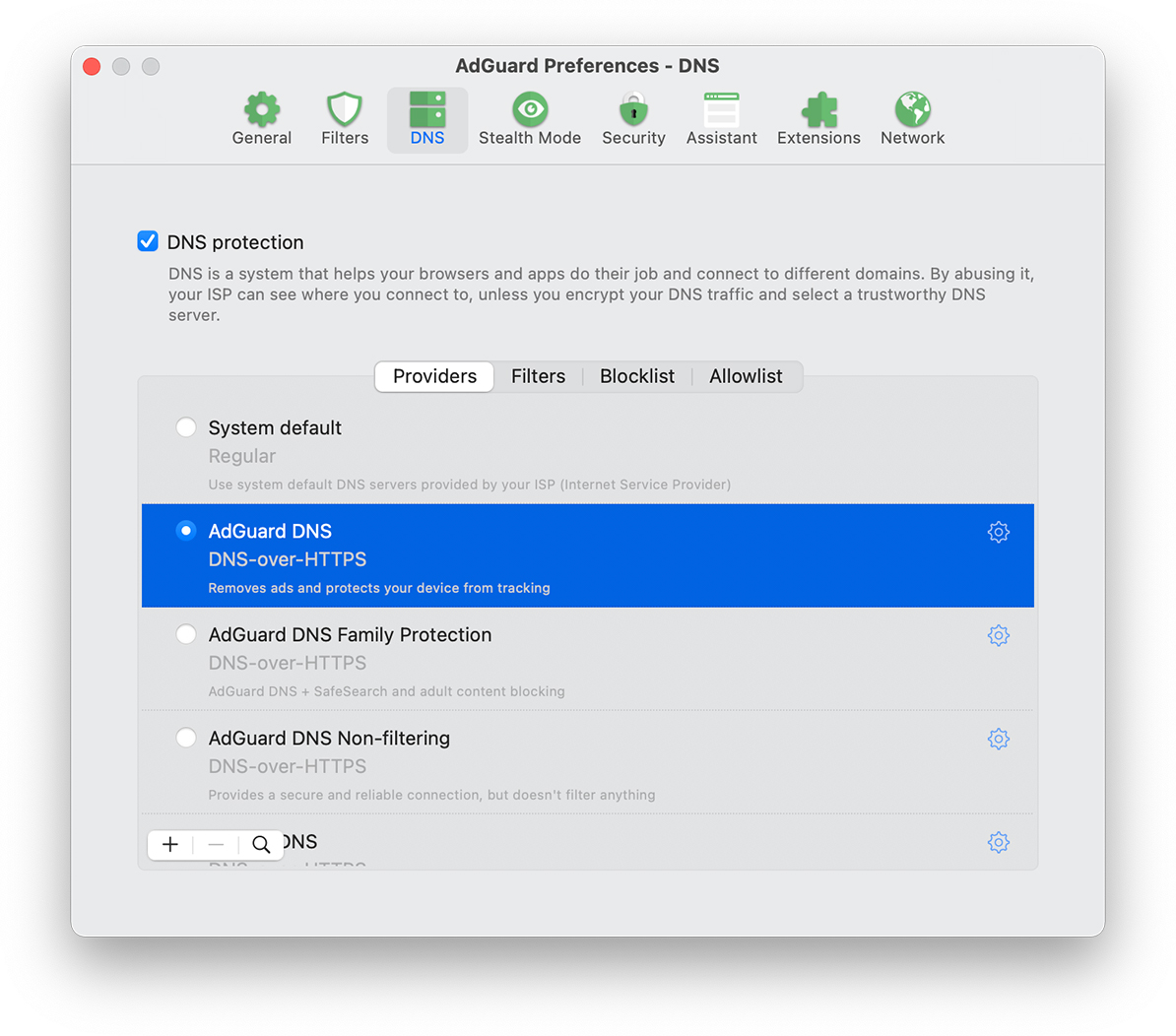Open the Security padlock pane

tap(633, 118)
